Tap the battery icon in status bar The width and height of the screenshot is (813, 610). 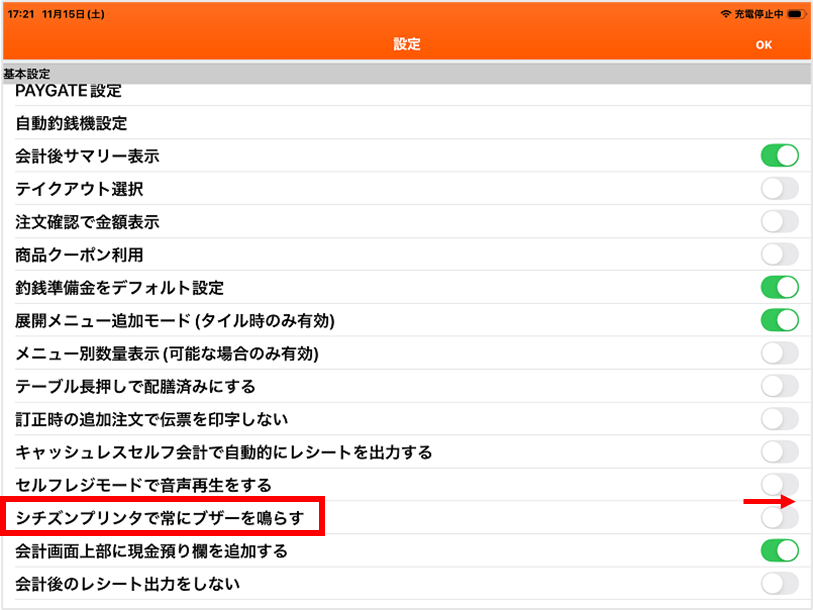pos(796,14)
